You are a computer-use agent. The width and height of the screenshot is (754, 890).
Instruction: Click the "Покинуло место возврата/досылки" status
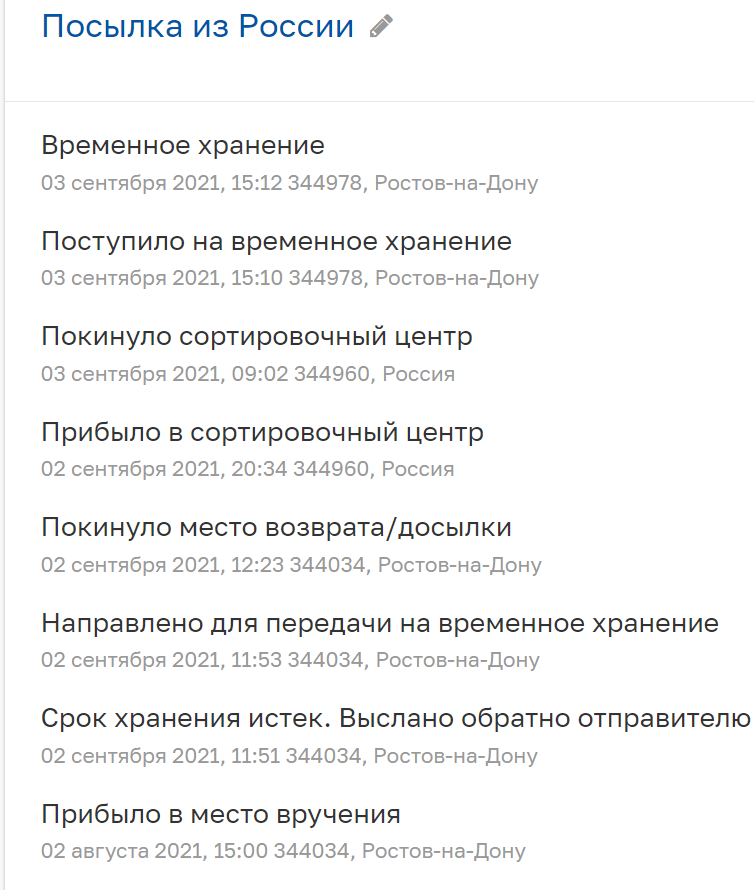[276, 528]
